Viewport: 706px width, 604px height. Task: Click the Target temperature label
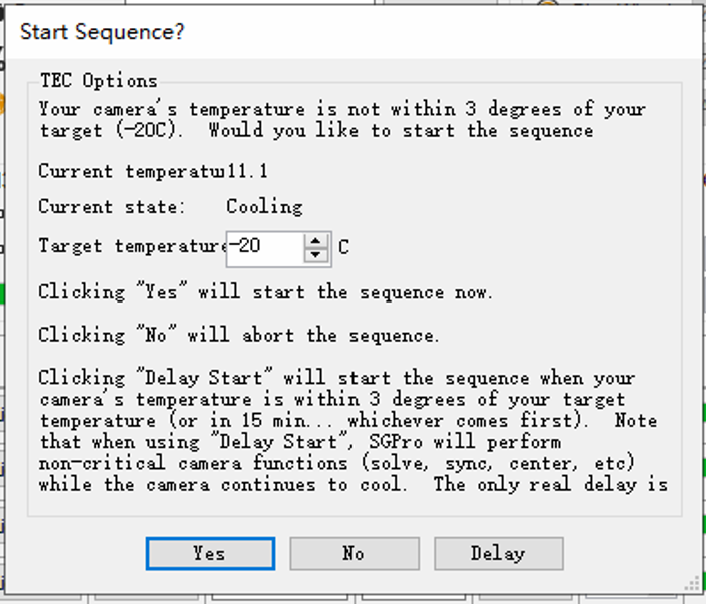pos(133,246)
